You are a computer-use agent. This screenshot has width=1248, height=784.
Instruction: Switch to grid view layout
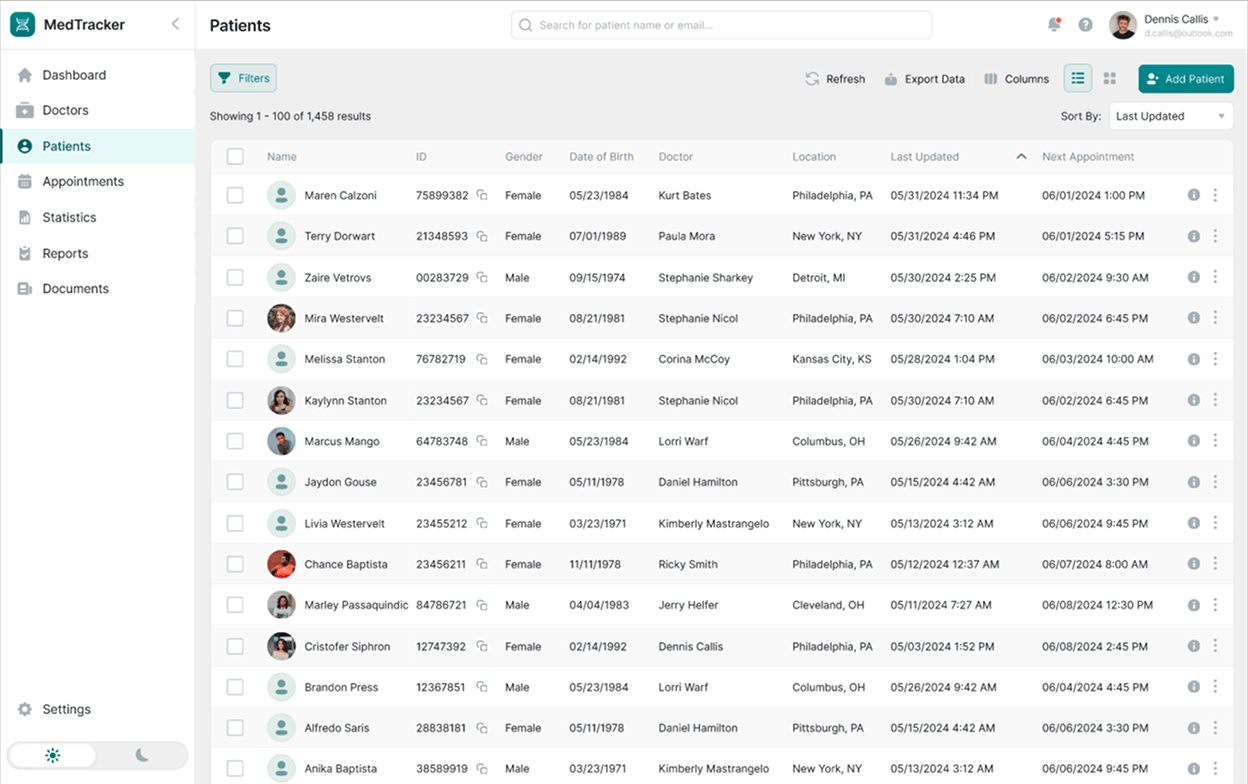click(1110, 78)
